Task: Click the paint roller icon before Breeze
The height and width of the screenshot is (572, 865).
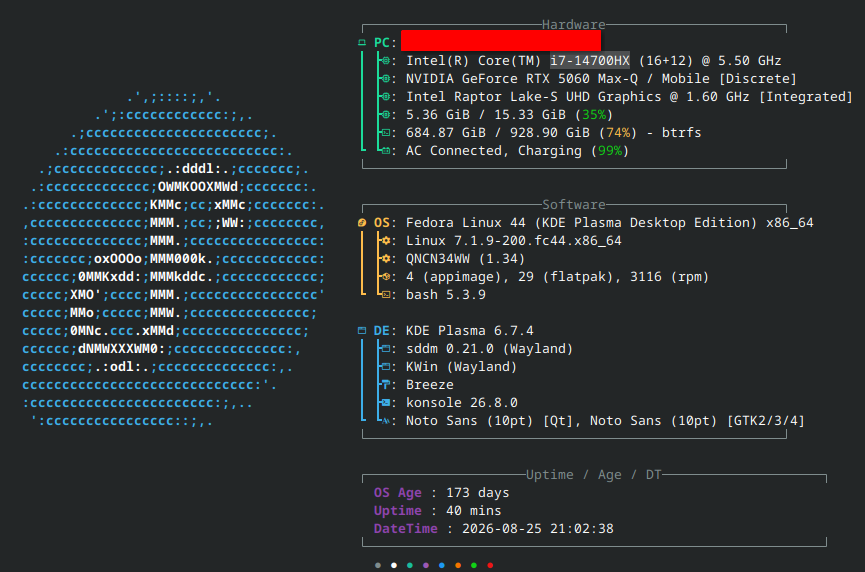Action: click(x=386, y=385)
